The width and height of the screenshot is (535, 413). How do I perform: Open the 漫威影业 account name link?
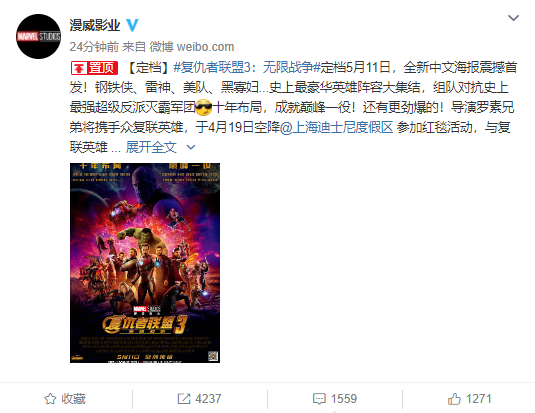[x=95, y=25]
